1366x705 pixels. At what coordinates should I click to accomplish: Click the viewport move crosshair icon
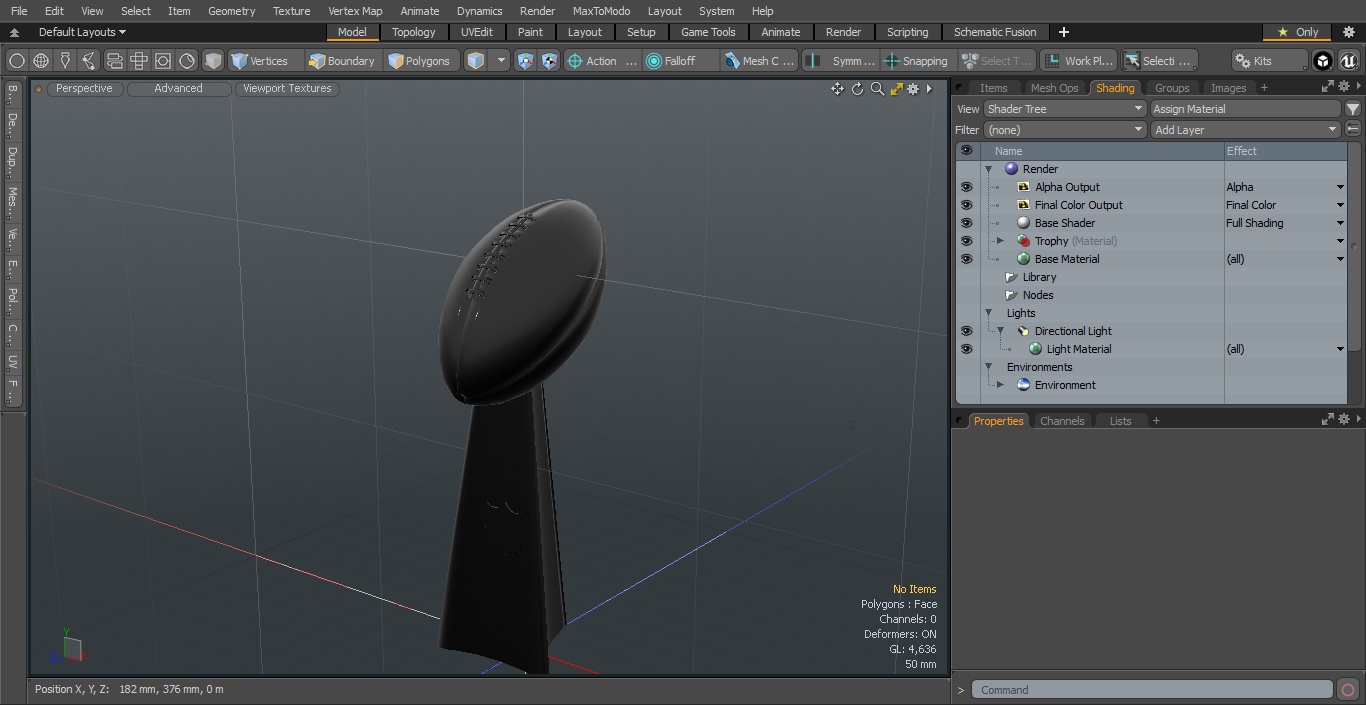coord(837,89)
